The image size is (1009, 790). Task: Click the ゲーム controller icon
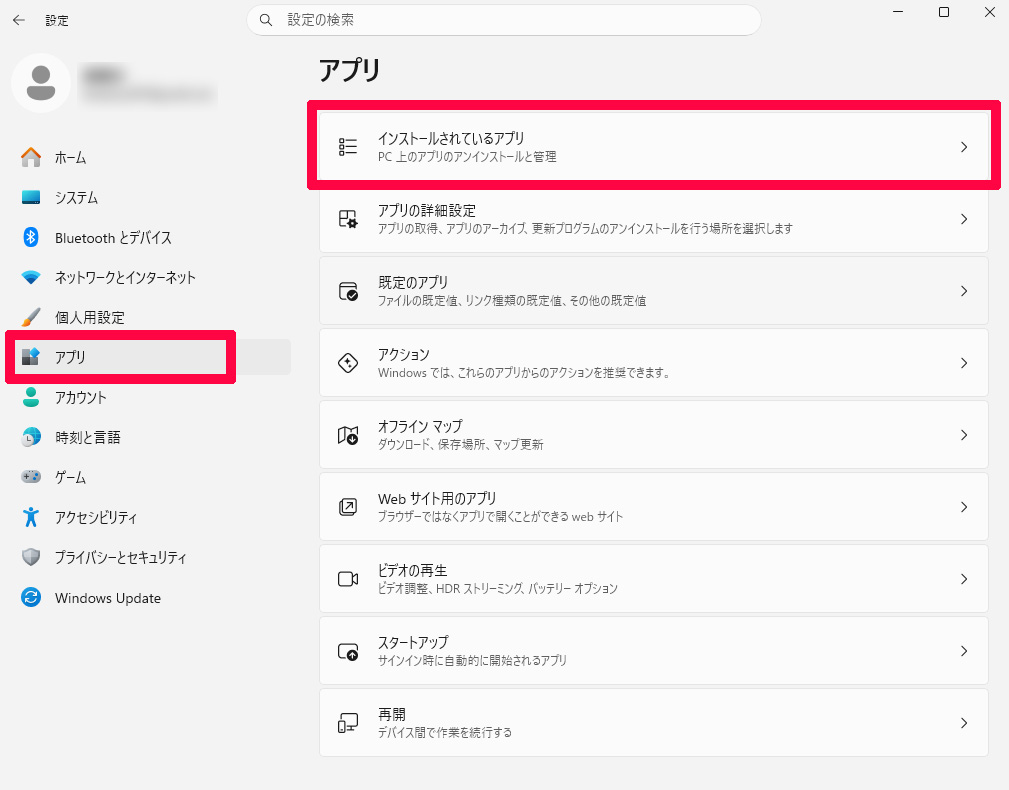pos(31,478)
